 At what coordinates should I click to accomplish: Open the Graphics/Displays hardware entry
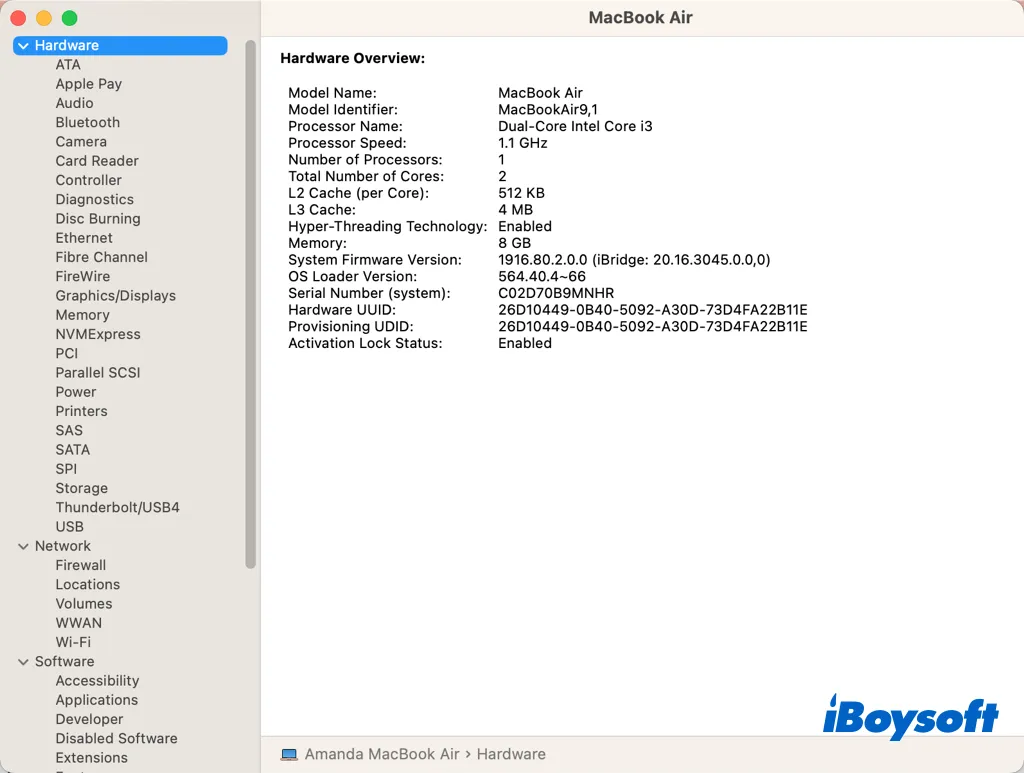115,296
